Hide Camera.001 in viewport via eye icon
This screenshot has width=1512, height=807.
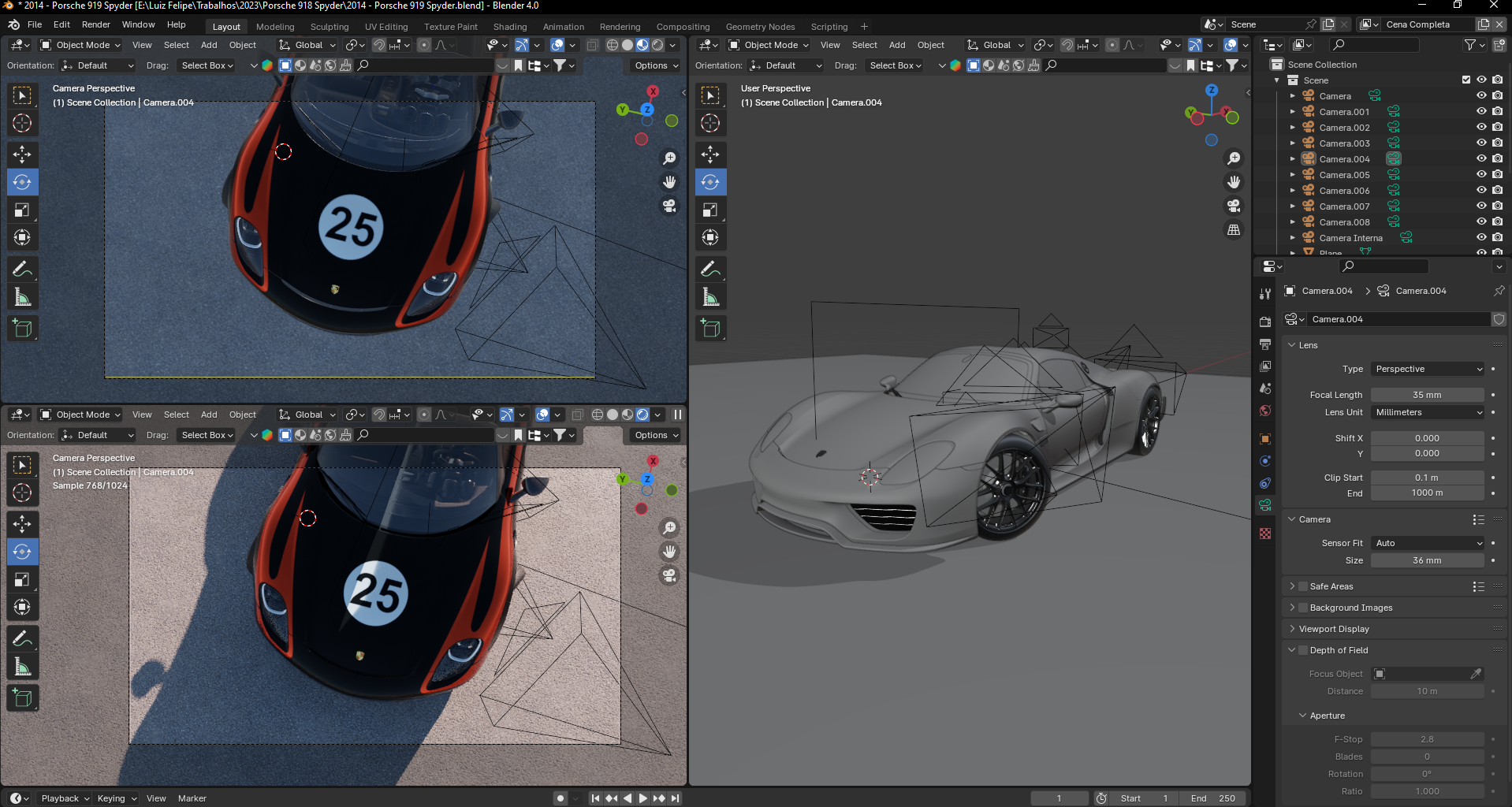point(1481,111)
